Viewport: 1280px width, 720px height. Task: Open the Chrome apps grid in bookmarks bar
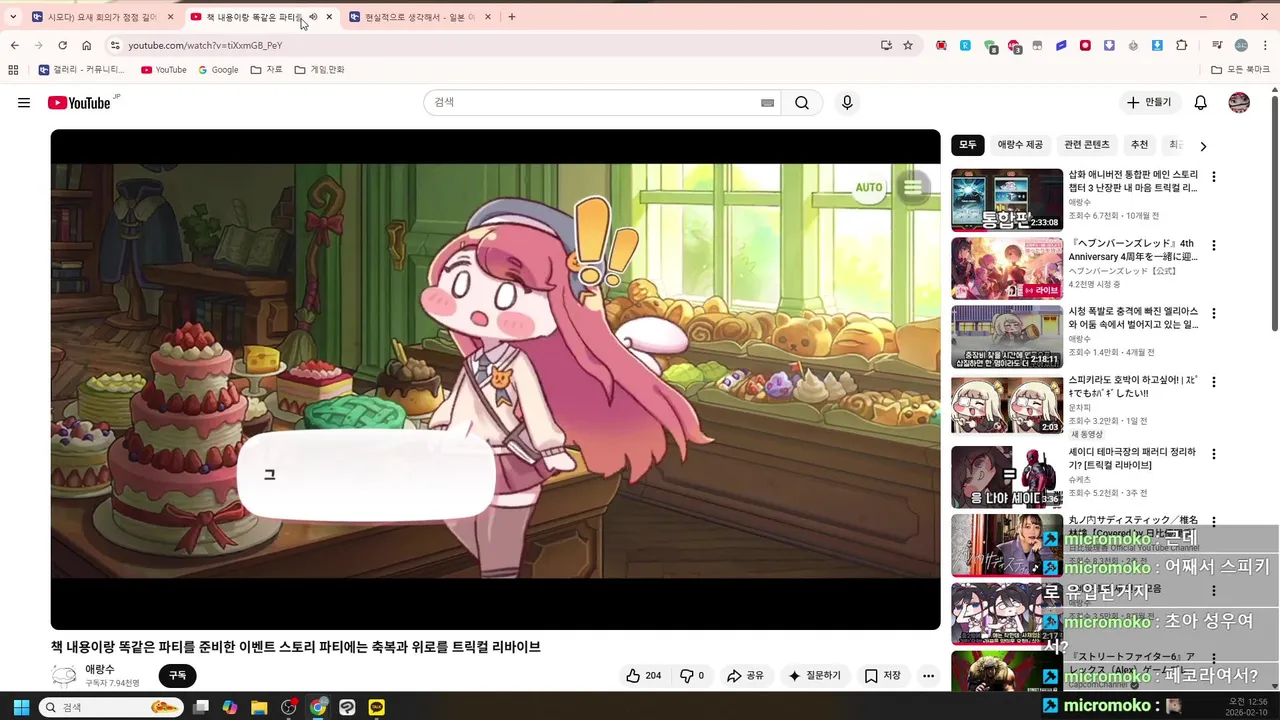13,70
